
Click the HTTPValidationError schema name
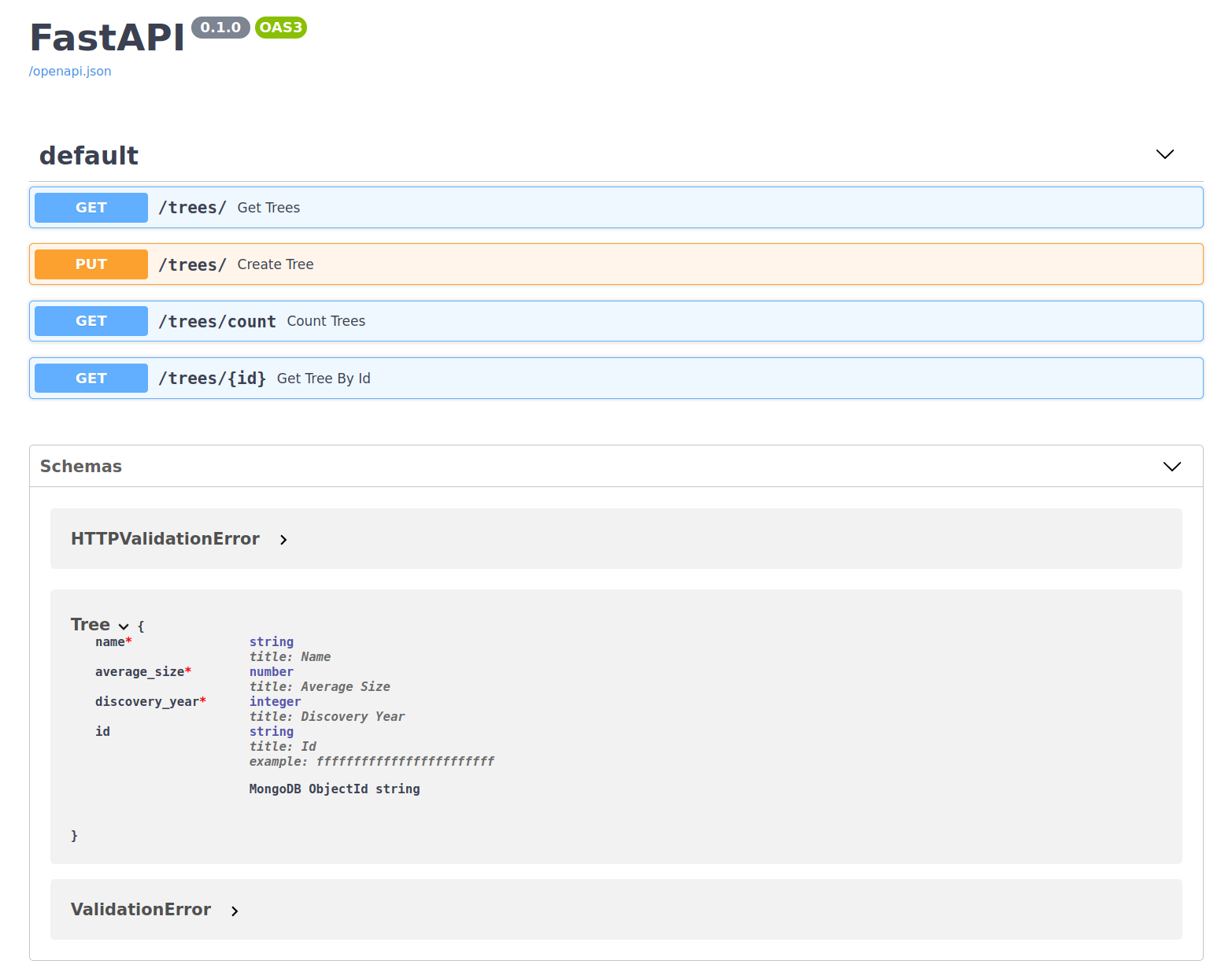(x=165, y=539)
